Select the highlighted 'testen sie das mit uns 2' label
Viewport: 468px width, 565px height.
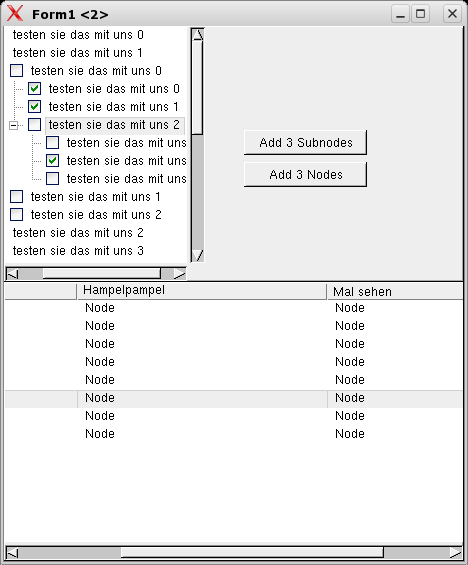click(x=115, y=125)
